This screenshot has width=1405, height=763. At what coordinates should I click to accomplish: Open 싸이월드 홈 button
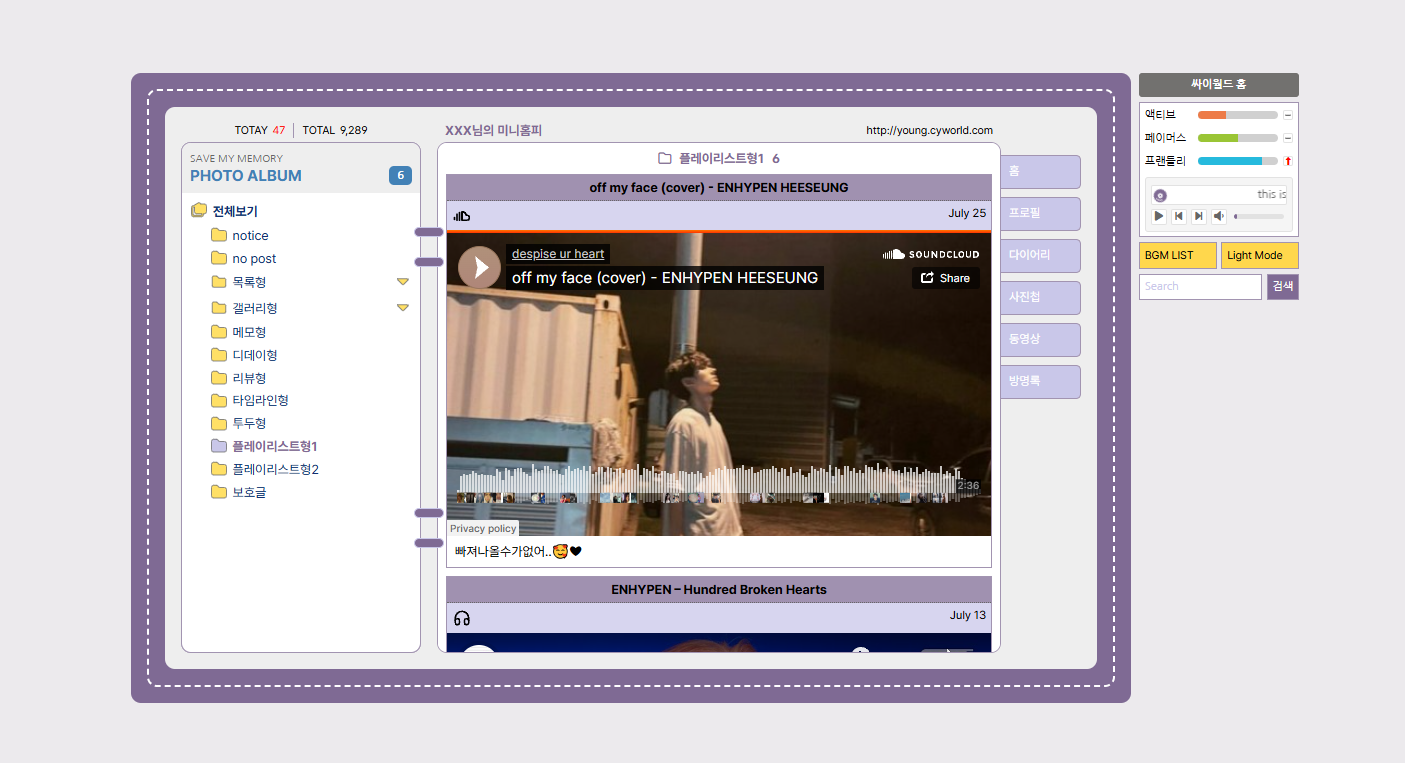(x=1219, y=85)
